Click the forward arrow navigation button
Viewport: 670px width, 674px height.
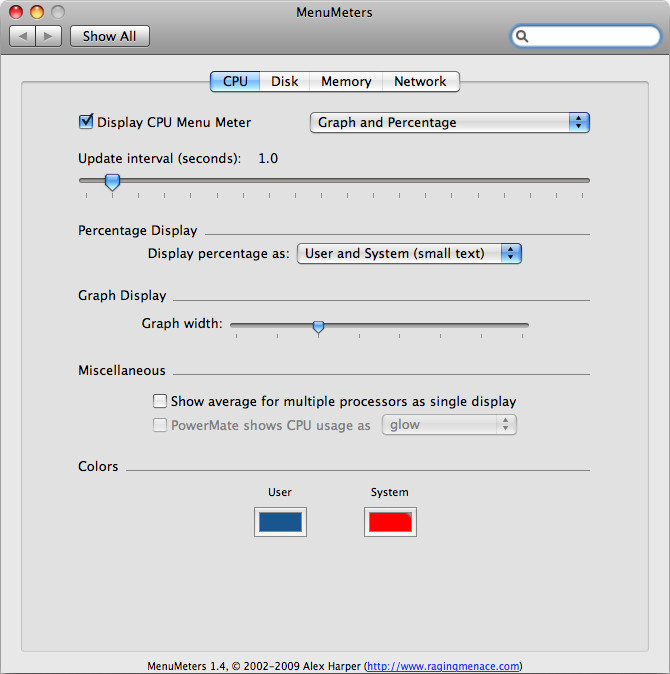[49, 36]
